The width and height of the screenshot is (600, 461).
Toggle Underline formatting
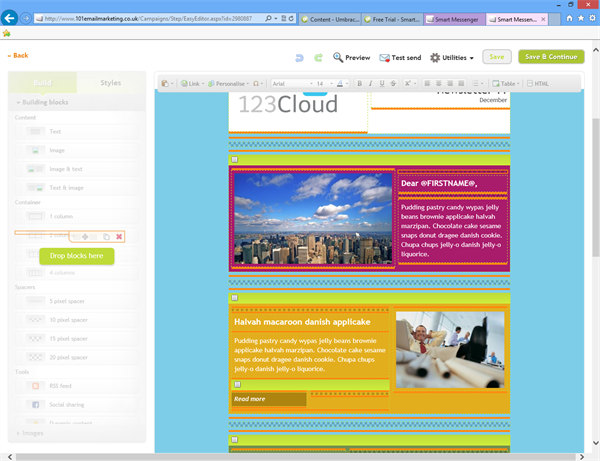coord(382,83)
